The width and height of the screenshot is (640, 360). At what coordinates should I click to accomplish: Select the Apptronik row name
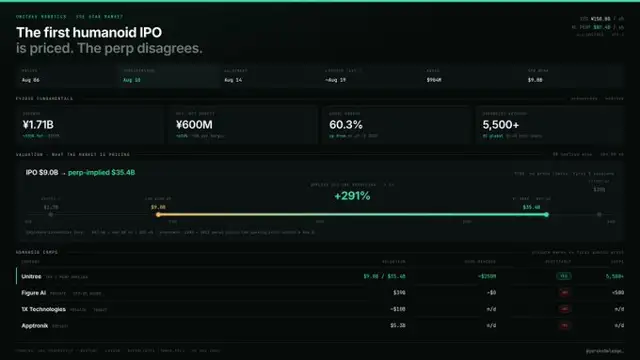pyautogui.click(x=35, y=326)
